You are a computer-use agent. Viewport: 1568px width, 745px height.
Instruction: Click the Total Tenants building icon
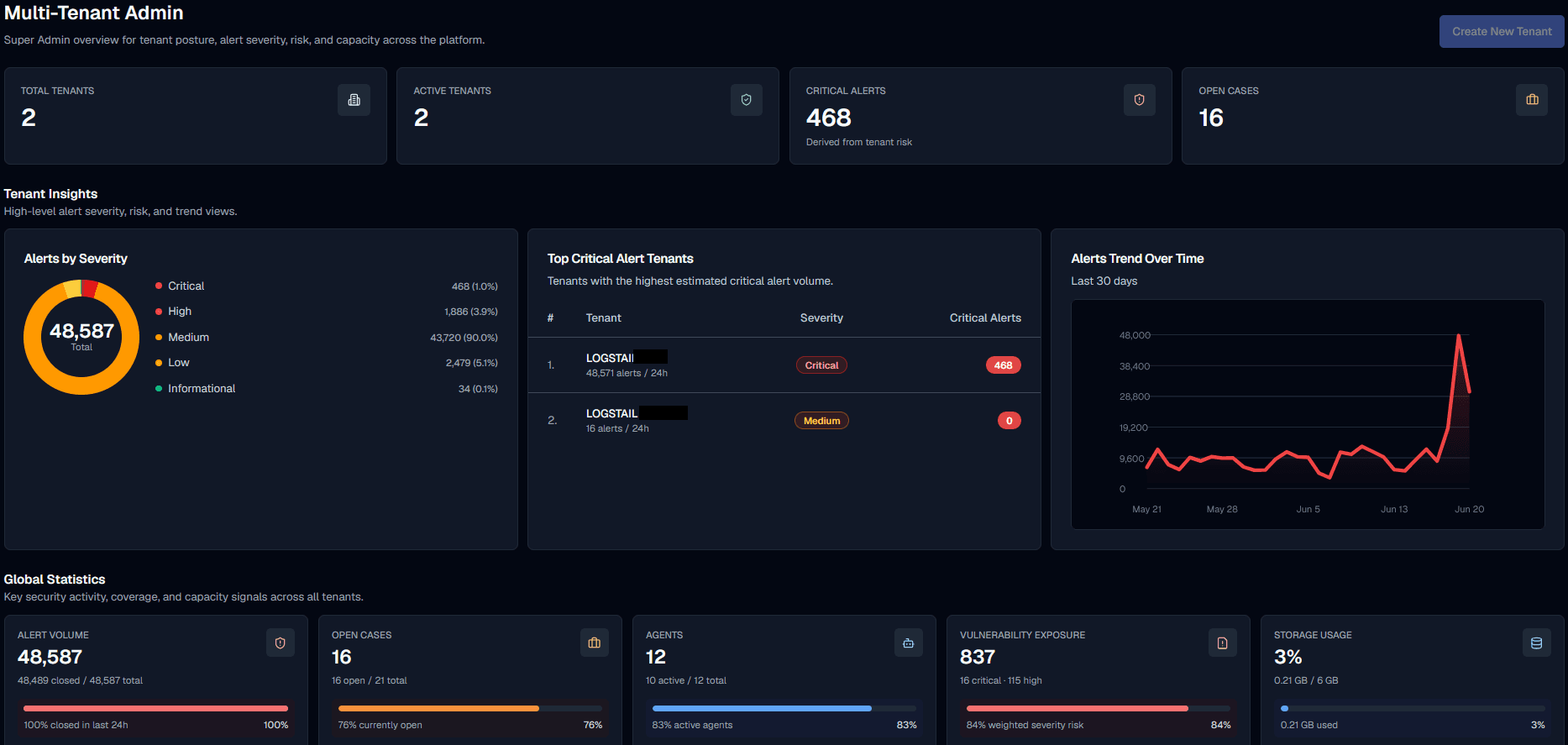354,100
